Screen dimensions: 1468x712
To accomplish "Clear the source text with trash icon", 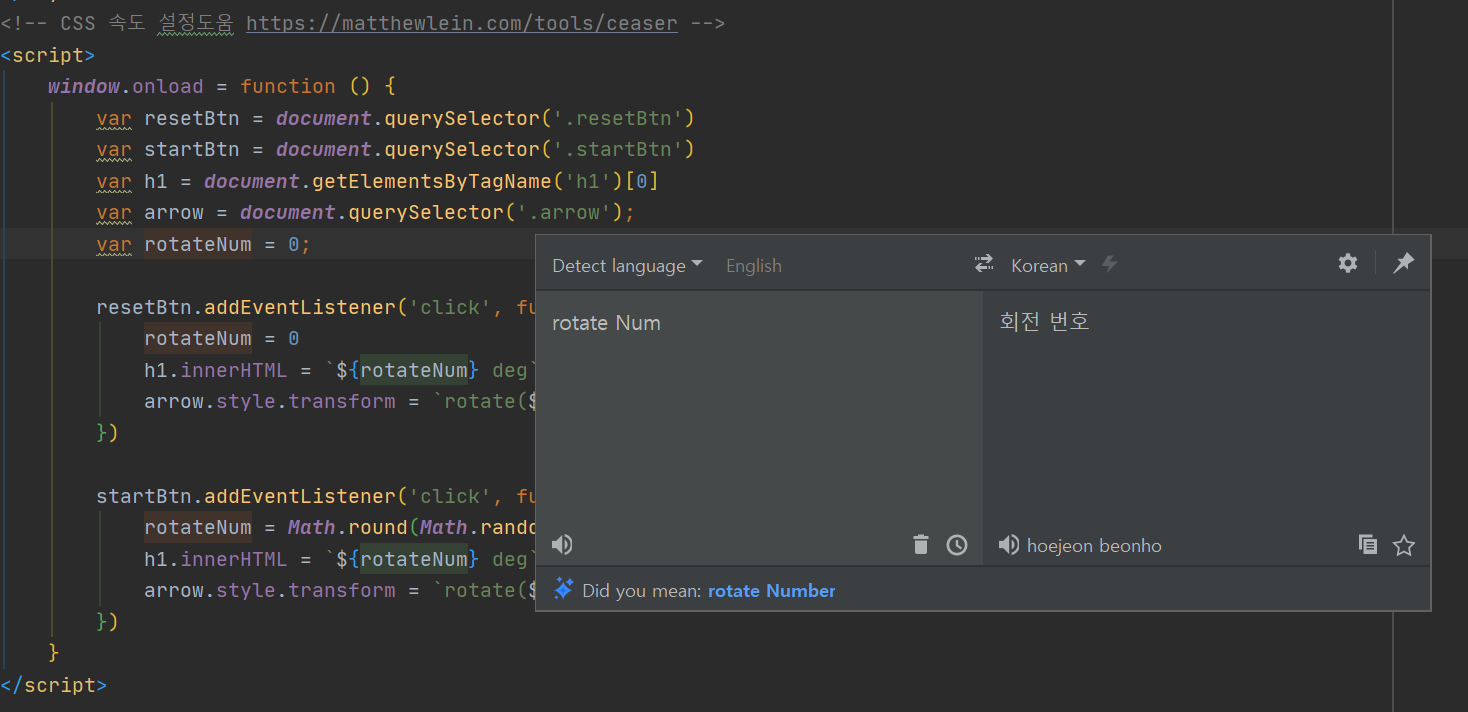I will (921, 545).
